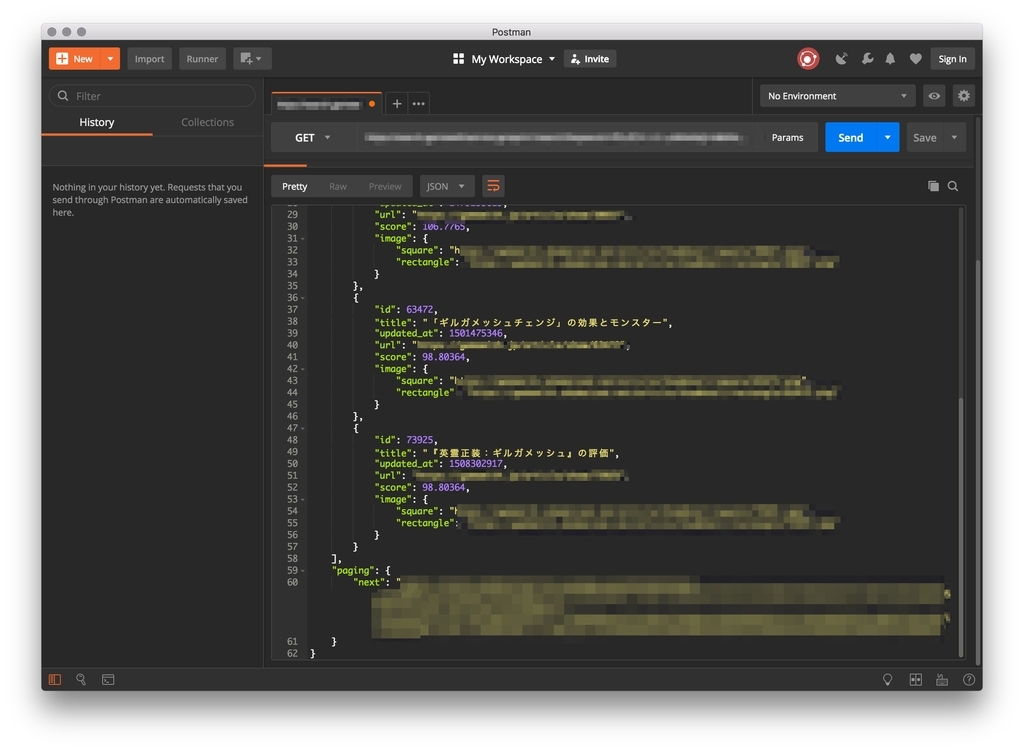Click the title string on line 49
This screenshot has height=750, width=1024.
[x=519, y=452]
